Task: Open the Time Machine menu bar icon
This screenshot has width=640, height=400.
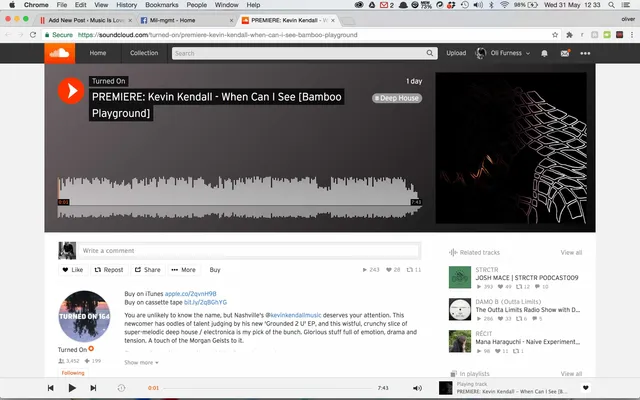Action: pyautogui.click(x=464, y=5)
